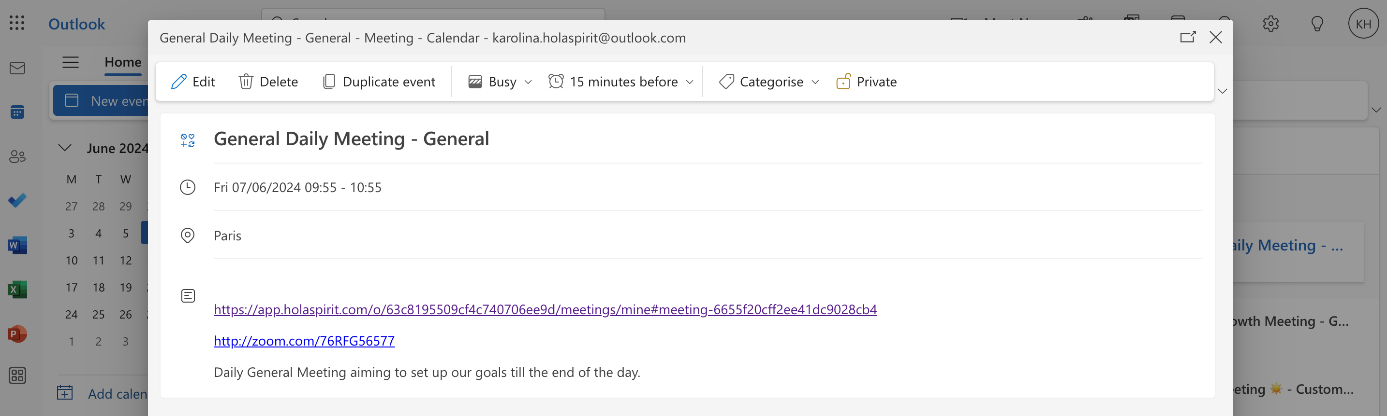Pop out the event window
Viewport: 1387px width, 416px height.
(x=1188, y=37)
